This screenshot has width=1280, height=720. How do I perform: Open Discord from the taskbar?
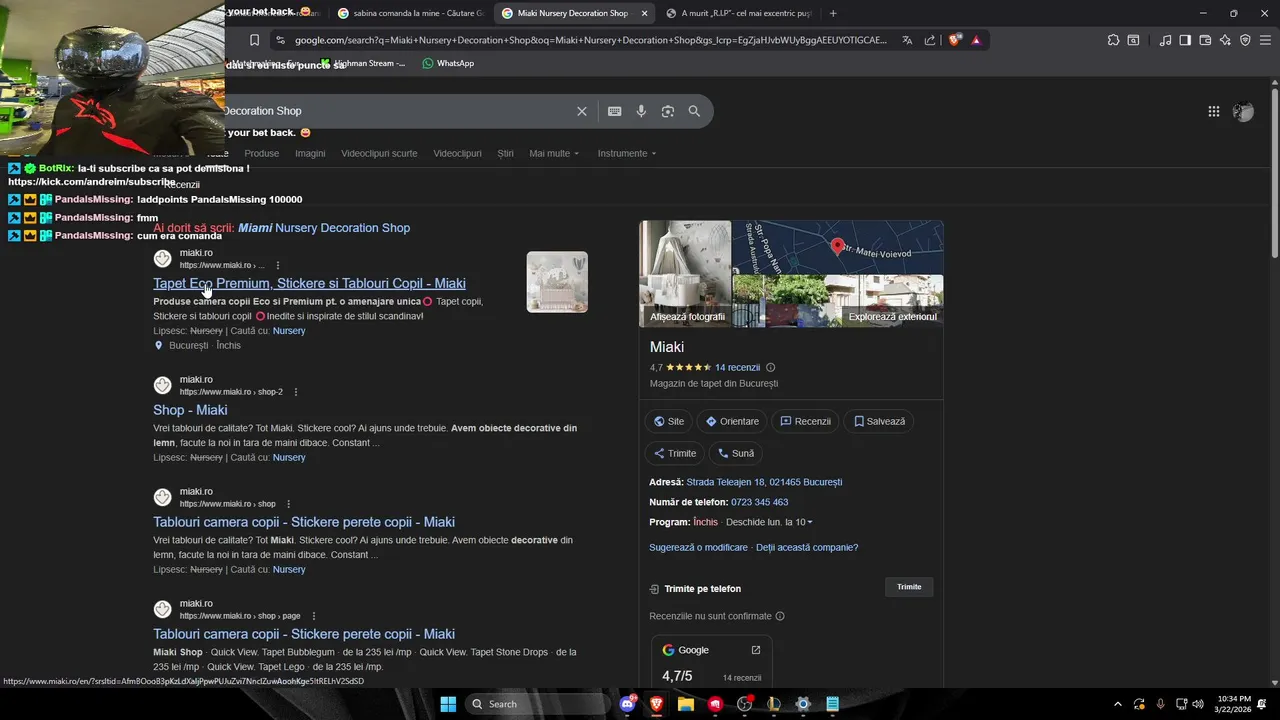coord(628,704)
